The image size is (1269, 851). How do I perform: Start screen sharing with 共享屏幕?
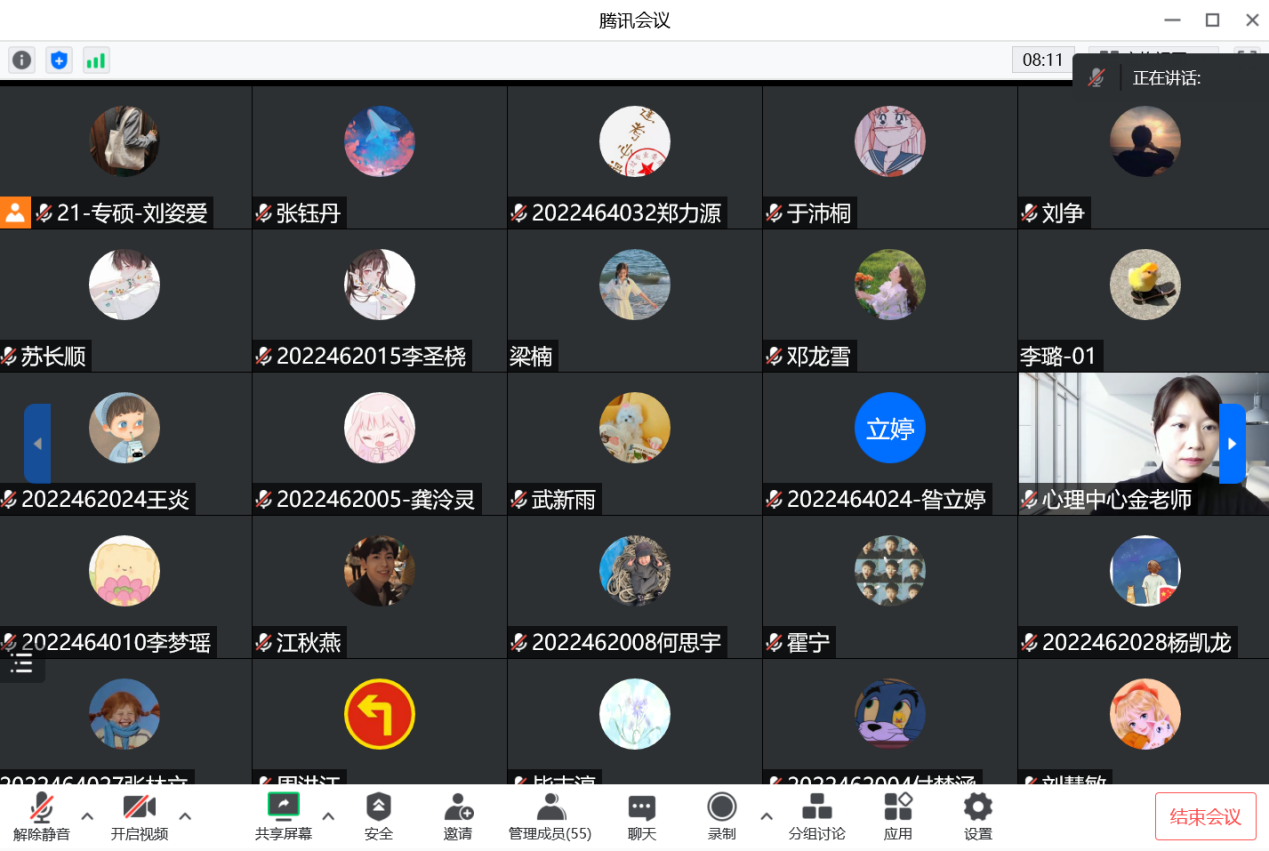point(283,816)
